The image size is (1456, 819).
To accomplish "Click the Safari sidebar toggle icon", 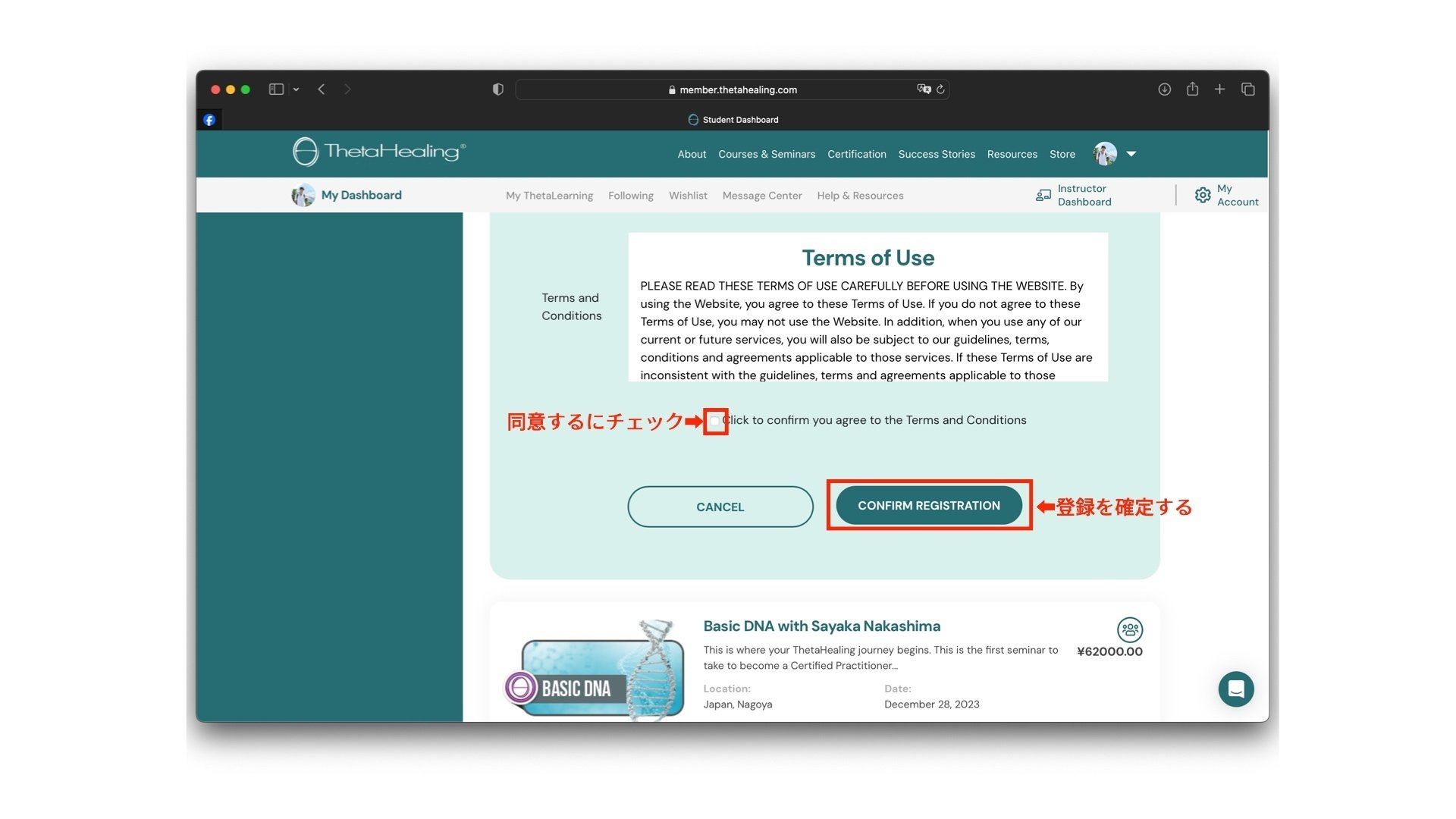I will click(x=276, y=89).
